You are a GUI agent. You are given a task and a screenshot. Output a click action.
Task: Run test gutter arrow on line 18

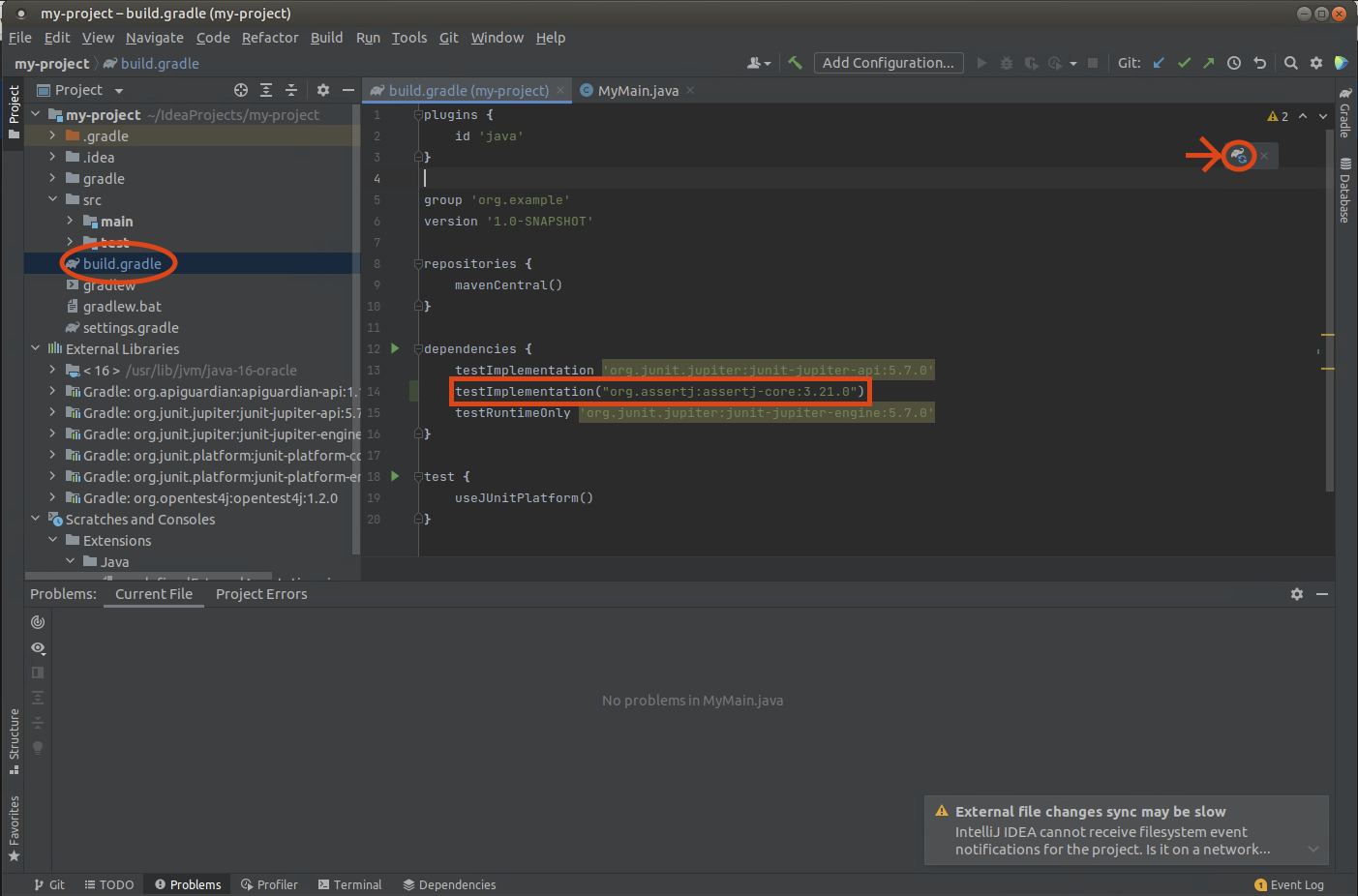[395, 476]
